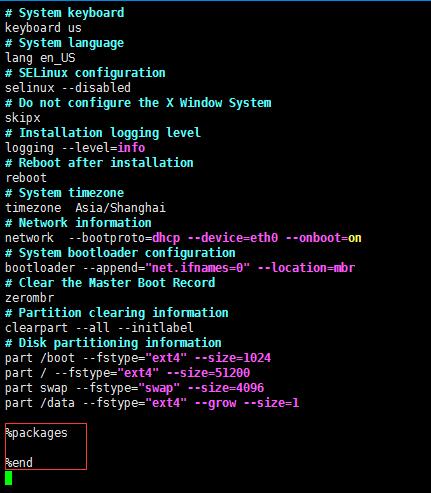
Task: Click the 'keyboard us' line
Action: tap(43, 28)
